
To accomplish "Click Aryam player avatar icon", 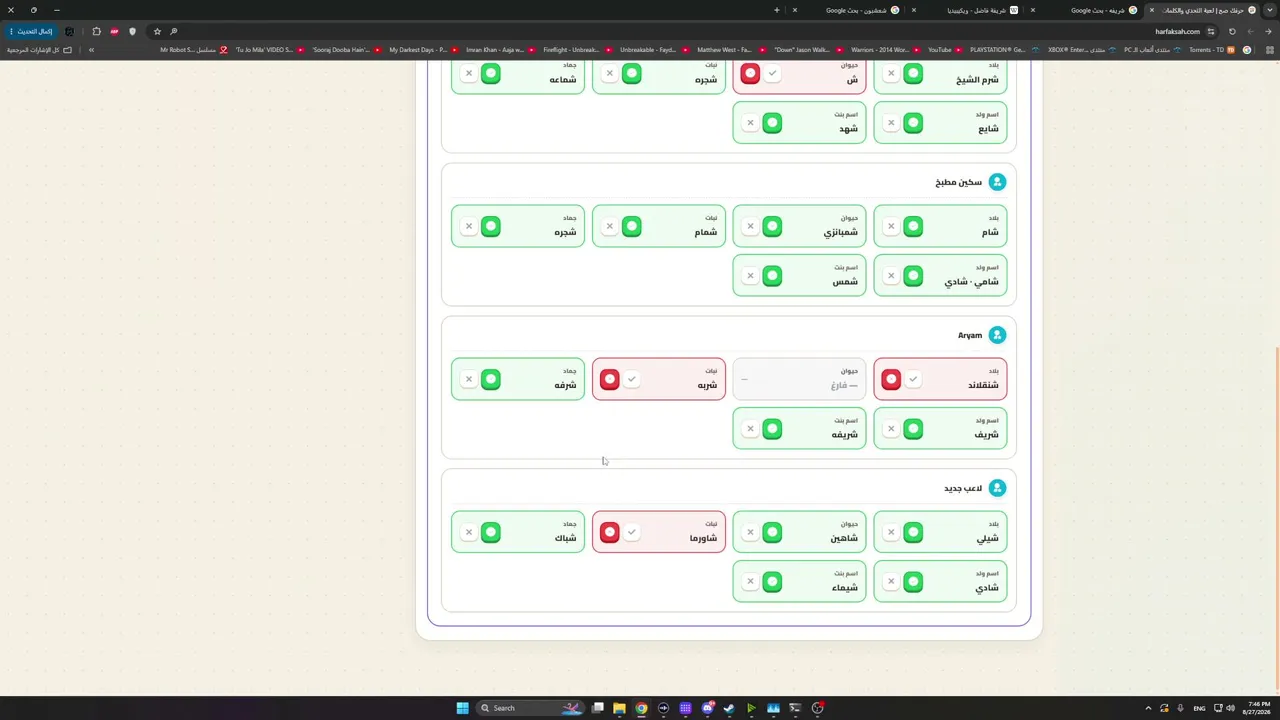I will coord(997,335).
